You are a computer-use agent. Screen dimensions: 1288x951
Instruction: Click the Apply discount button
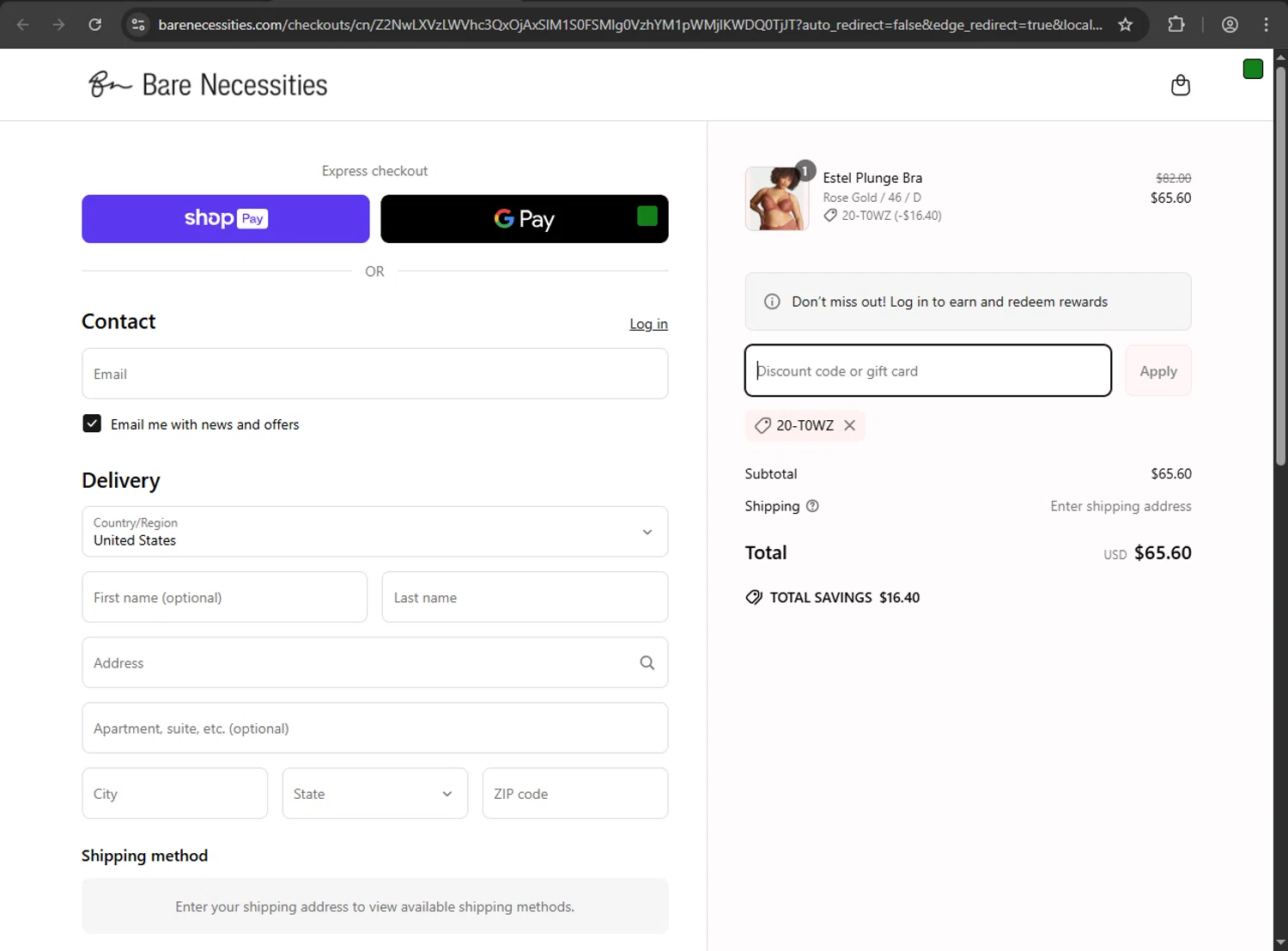click(1158, 371)
